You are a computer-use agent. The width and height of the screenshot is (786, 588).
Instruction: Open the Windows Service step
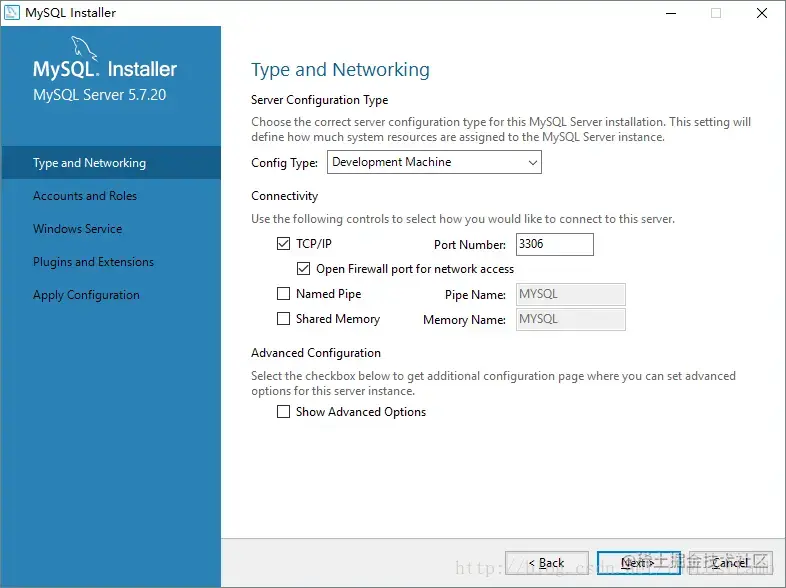point(77,229)
